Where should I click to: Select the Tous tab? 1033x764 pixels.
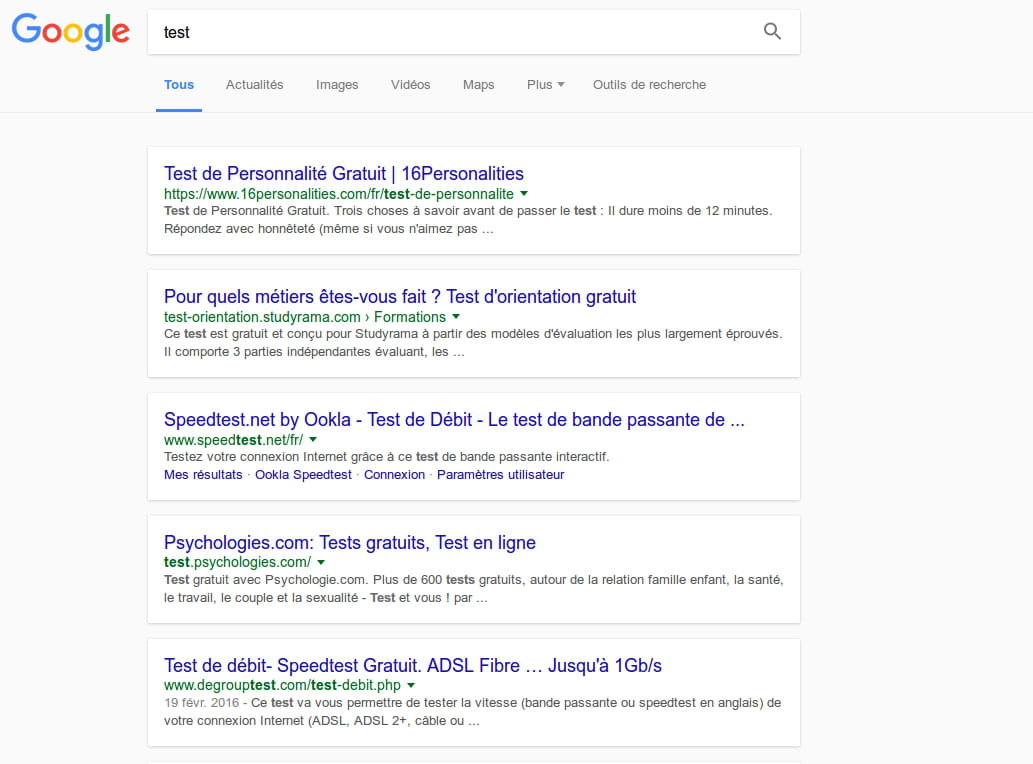pyautogui.click(x=179, y=85)
